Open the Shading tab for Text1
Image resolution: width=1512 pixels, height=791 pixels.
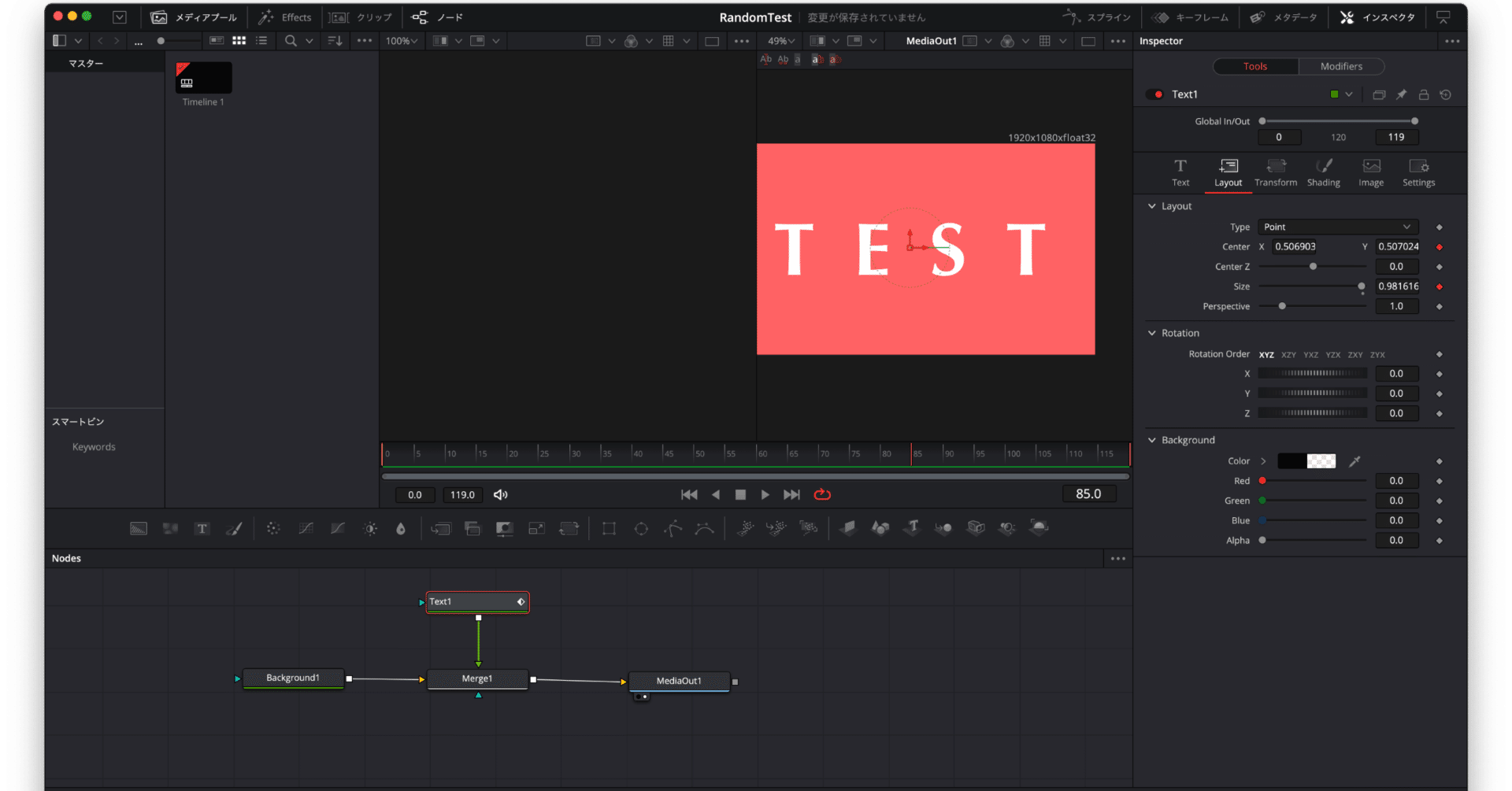pos(1323,172)
